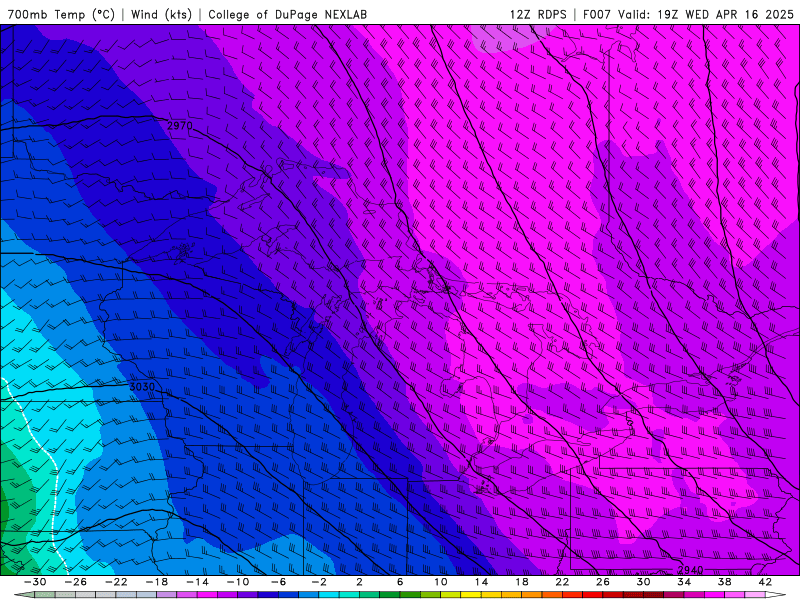Click the 34 color scale tick label

click(684, 582)
